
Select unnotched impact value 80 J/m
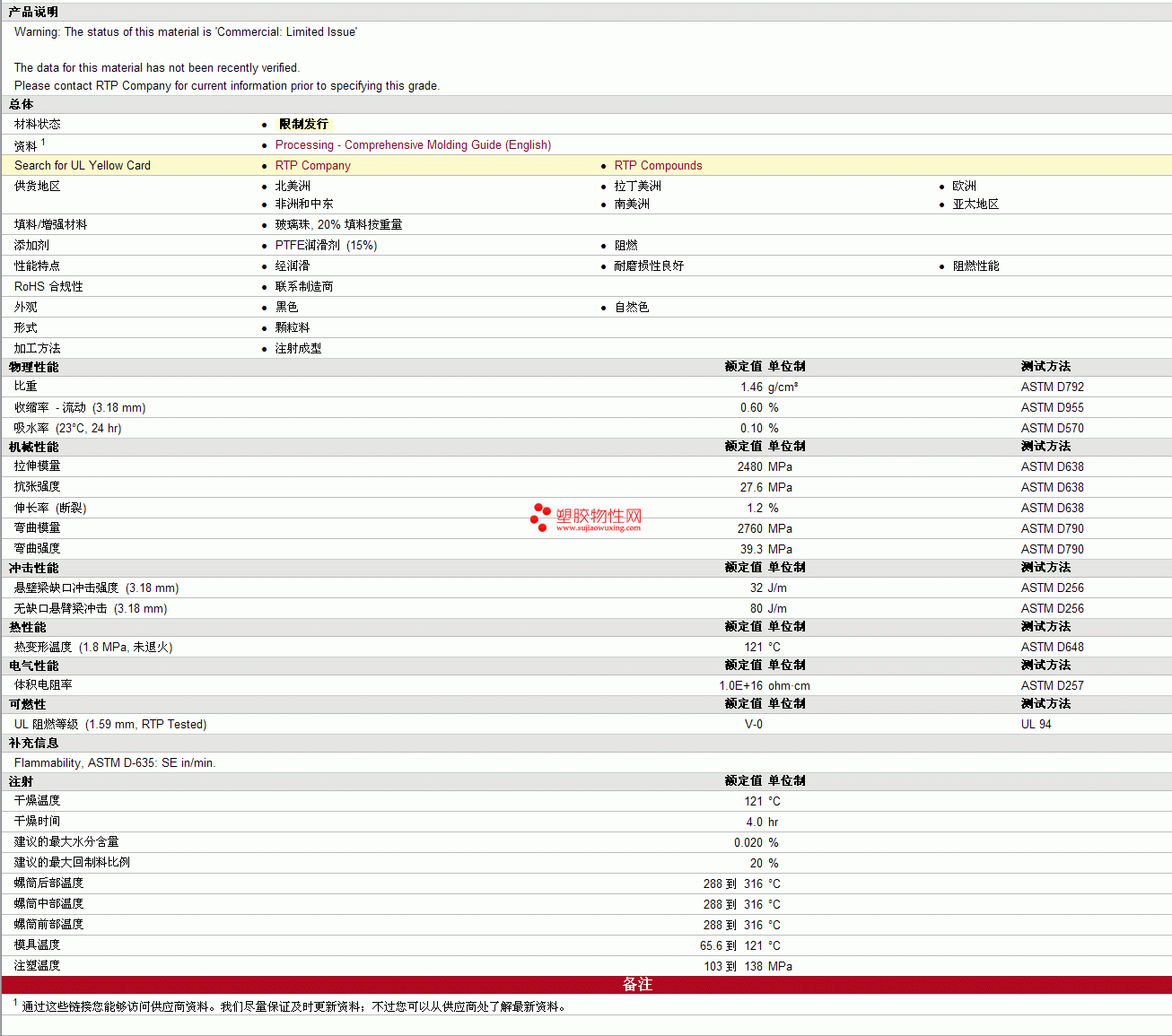(768, 608)
